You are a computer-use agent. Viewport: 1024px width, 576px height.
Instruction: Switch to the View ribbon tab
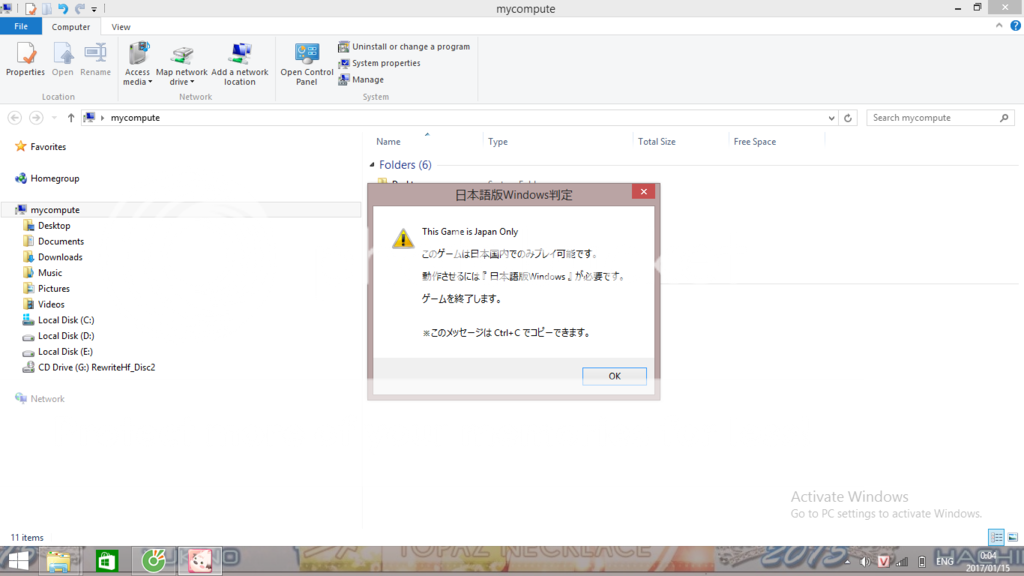(121, 27)
